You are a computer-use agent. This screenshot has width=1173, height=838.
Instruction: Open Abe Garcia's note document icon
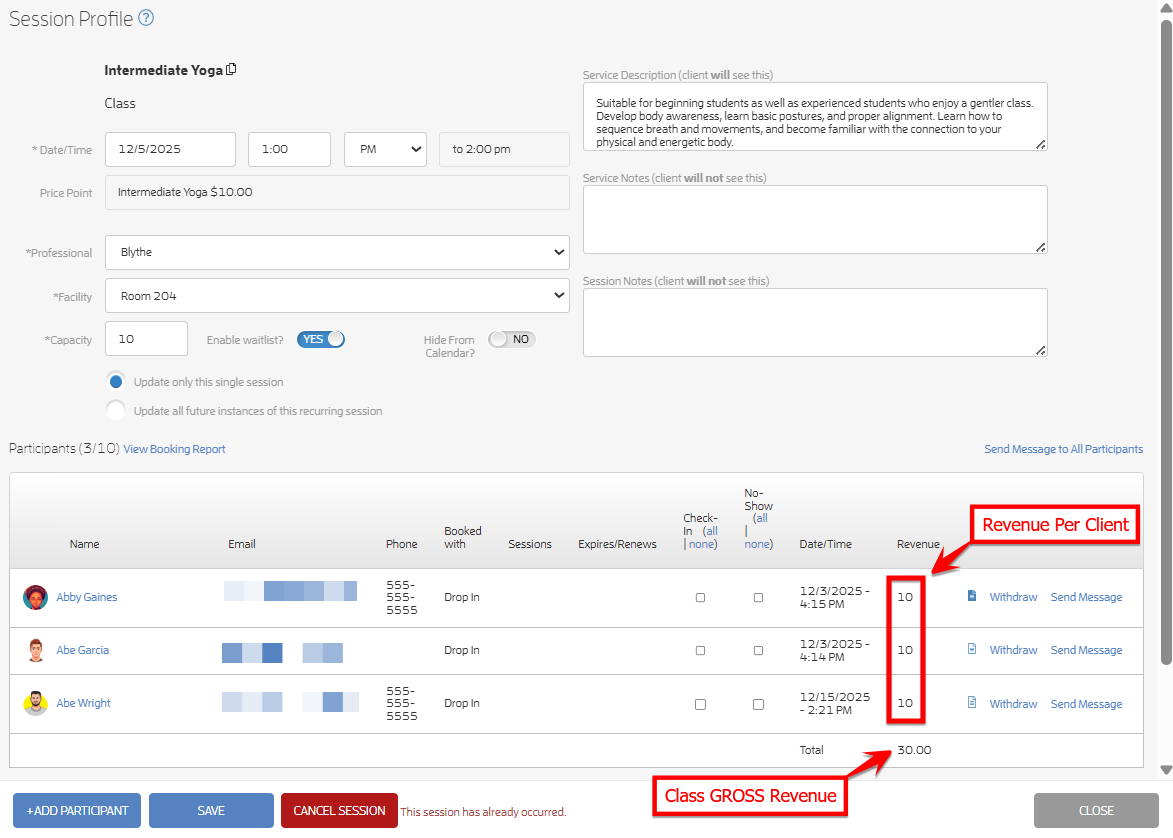pos(972,649)
